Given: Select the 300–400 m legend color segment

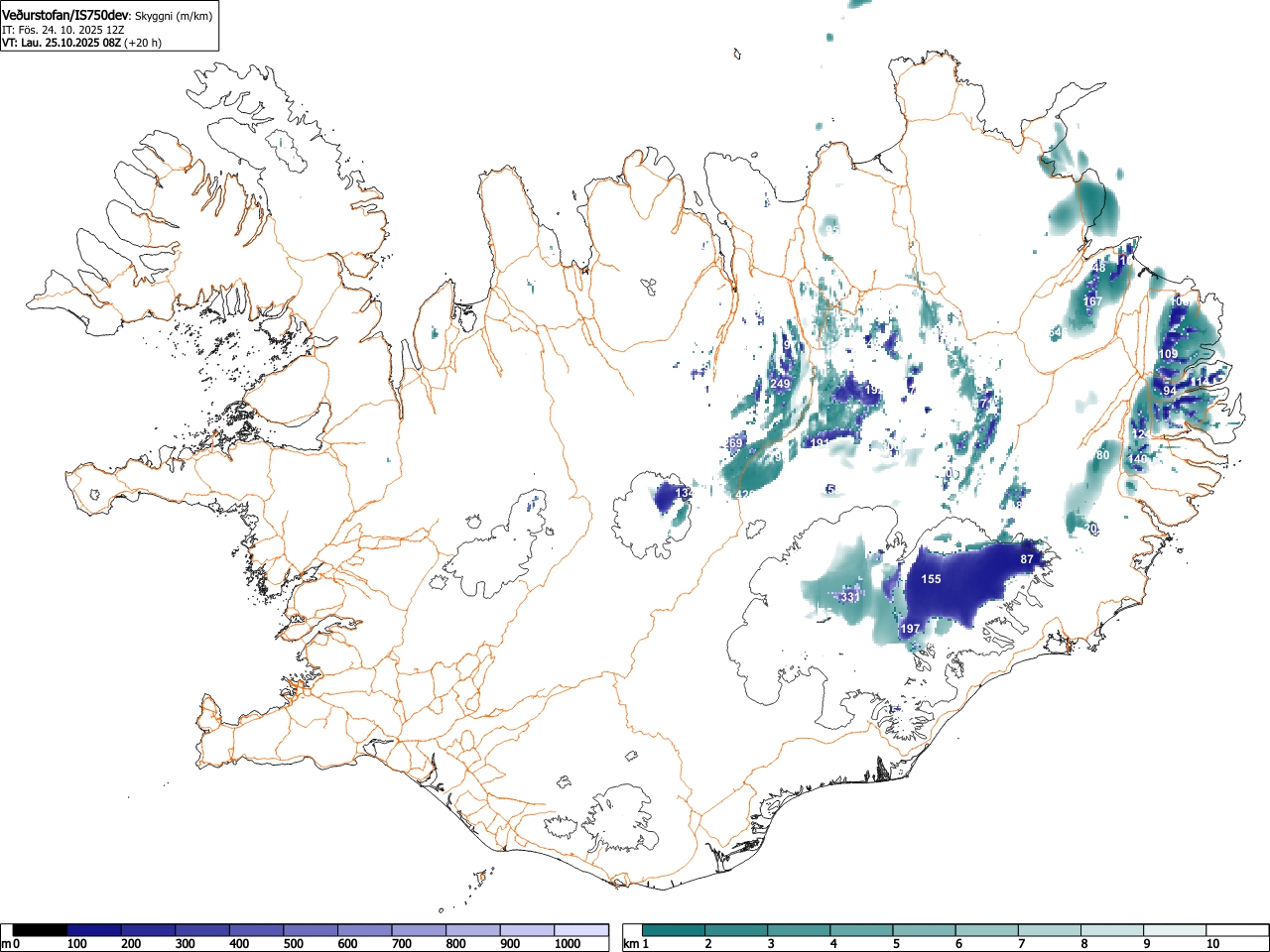Looking at the screenshot, I should pyautogui.click(x=202, y=930).
